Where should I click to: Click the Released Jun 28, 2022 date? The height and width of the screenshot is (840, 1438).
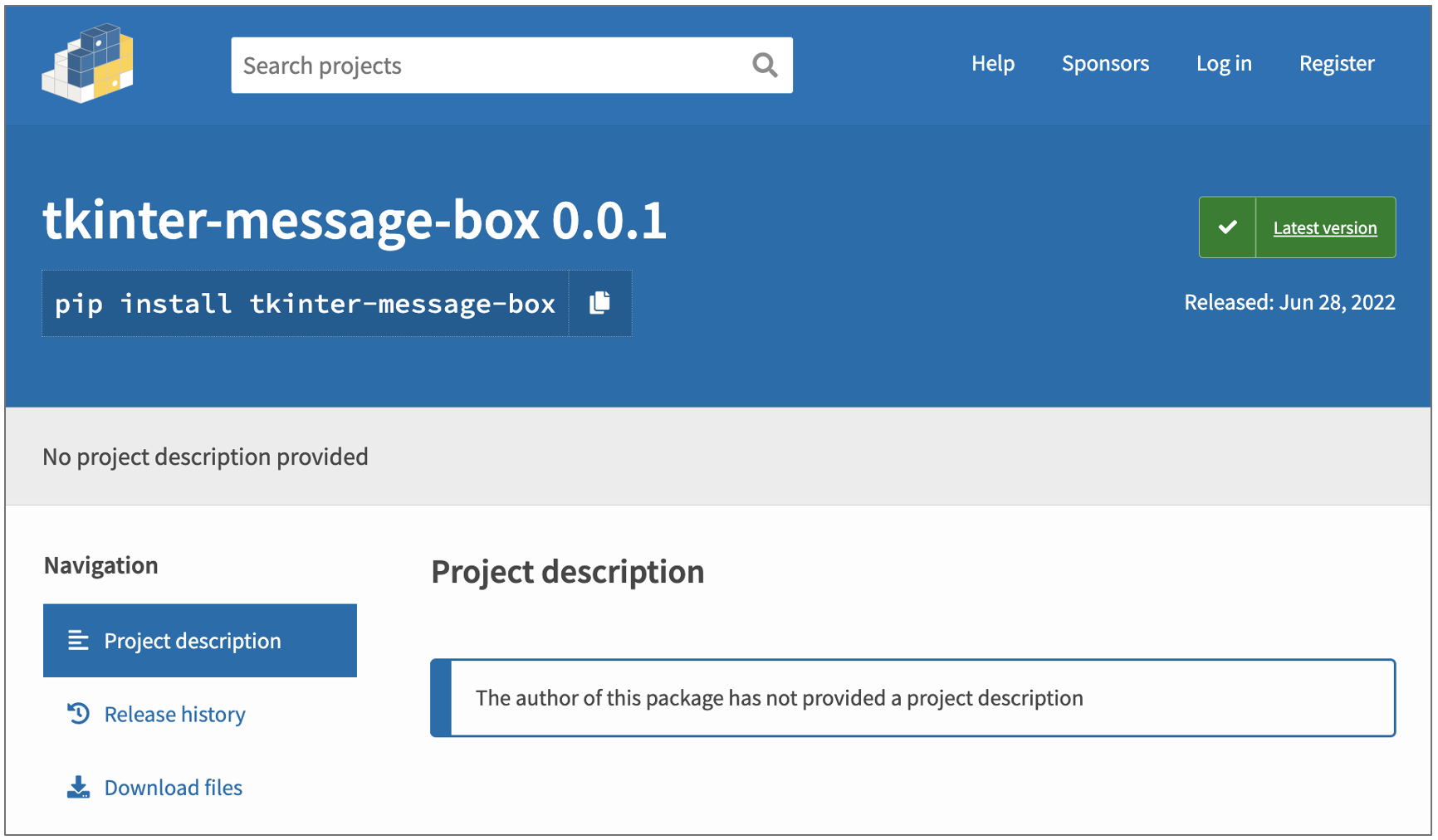tap(1289, 302)
